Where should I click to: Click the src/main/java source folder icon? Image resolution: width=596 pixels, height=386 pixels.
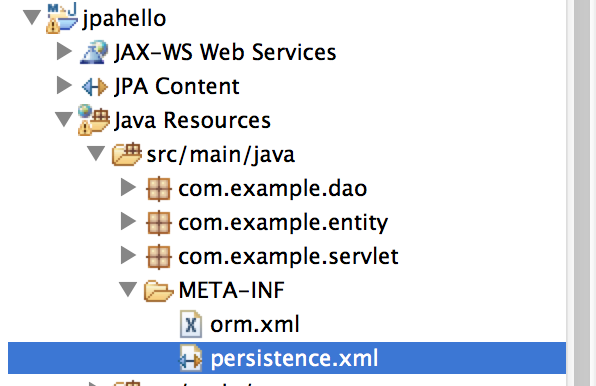127,154
